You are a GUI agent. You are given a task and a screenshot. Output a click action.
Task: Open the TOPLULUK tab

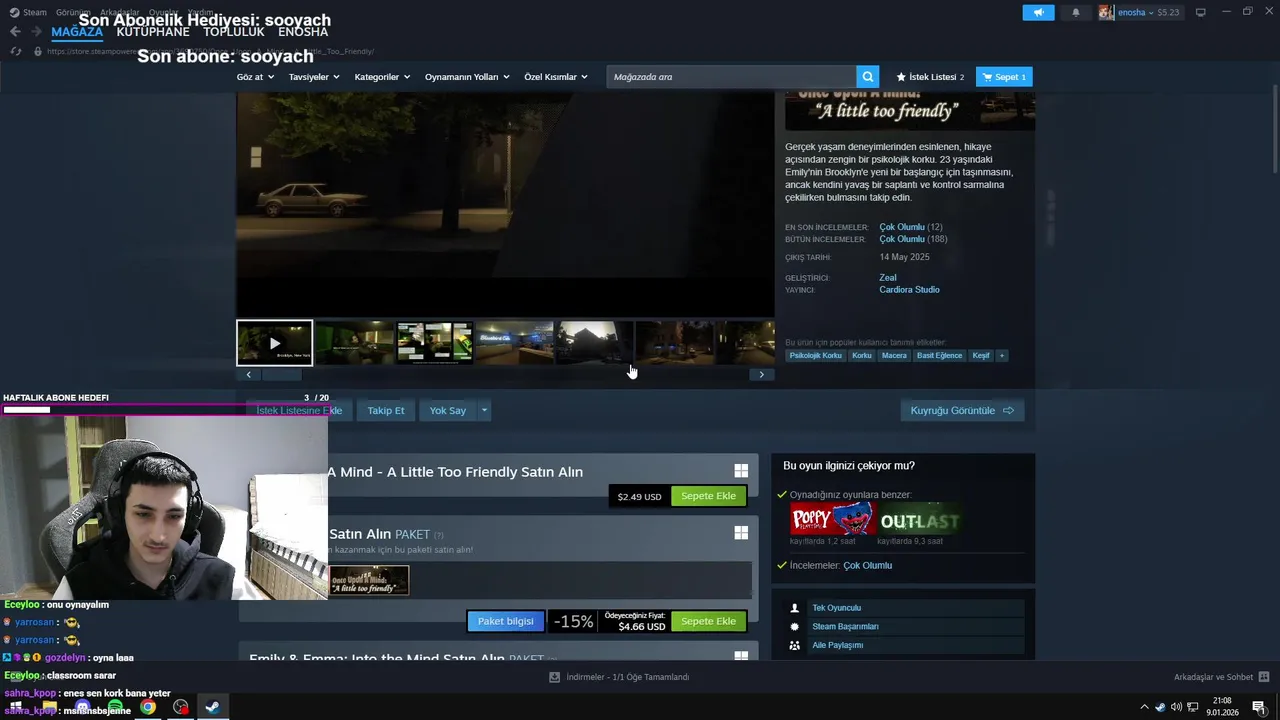[234, 32]
